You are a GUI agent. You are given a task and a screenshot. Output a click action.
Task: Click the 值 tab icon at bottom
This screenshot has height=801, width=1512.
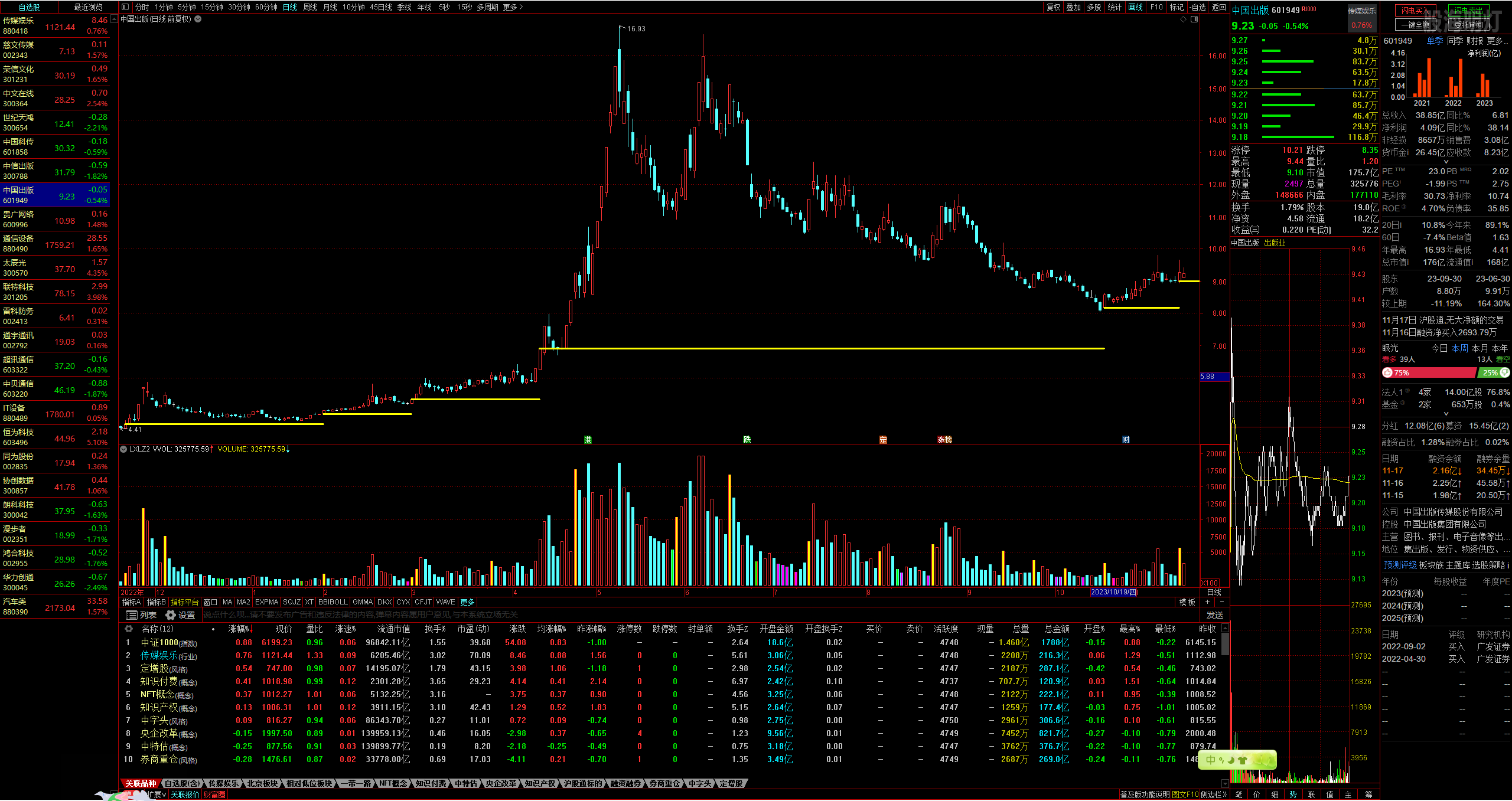[1330, 795]
